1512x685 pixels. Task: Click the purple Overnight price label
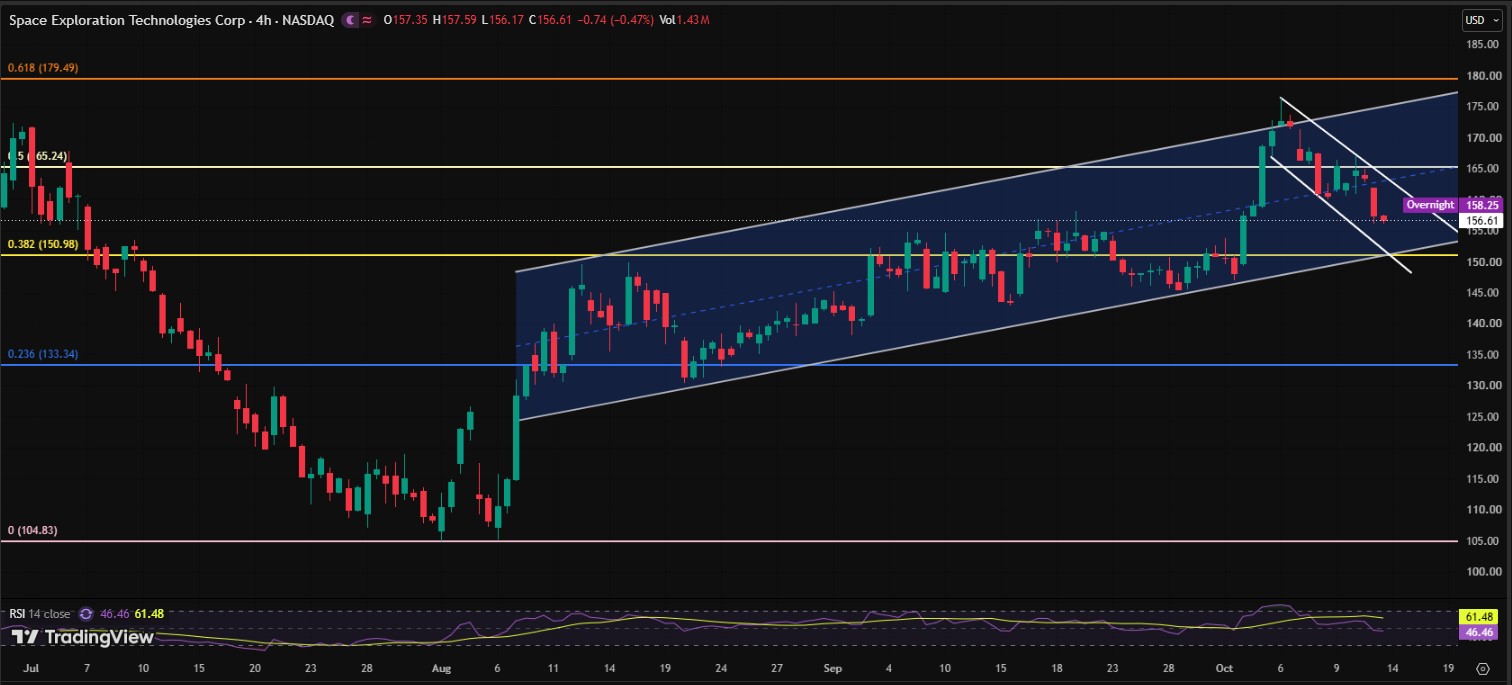(x=1429, y=205)
